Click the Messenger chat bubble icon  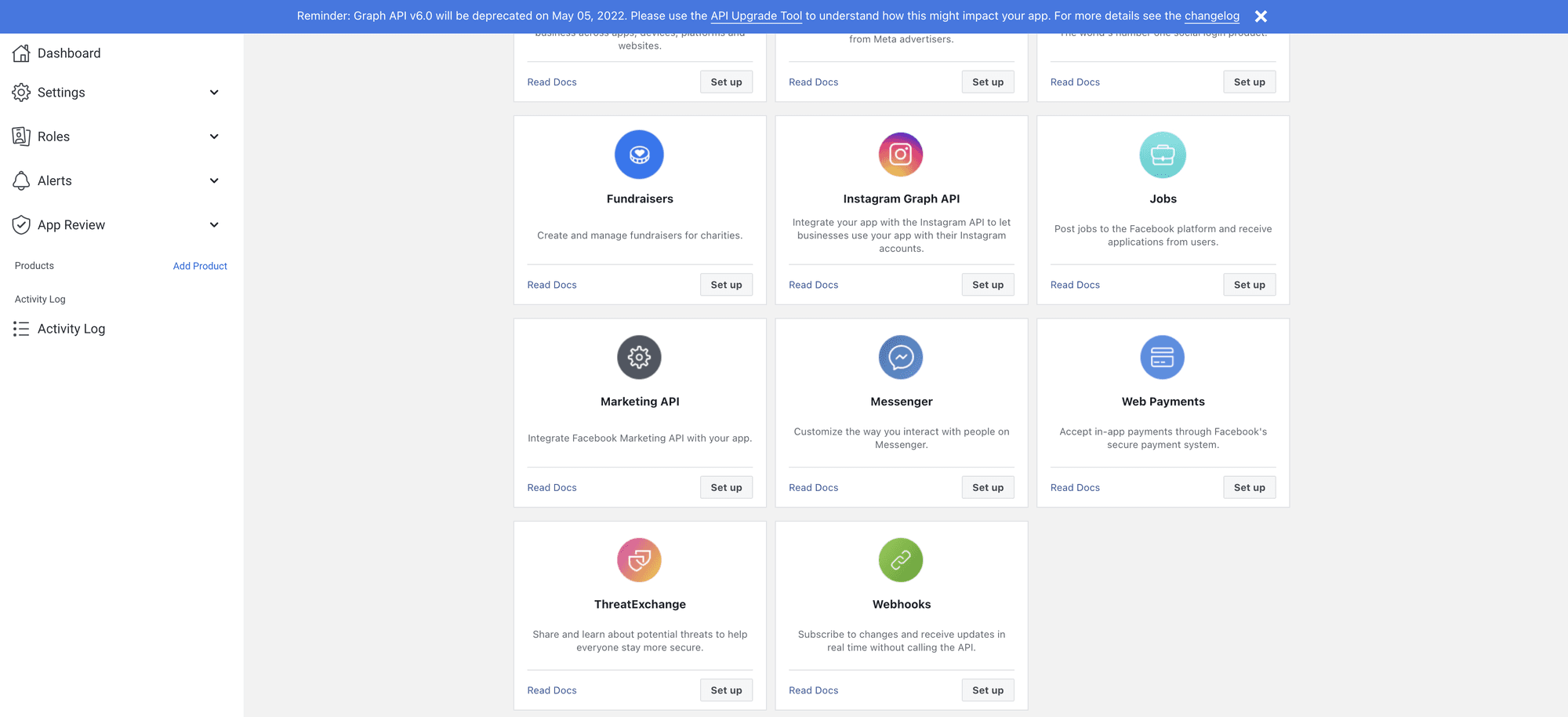tap(901, 357)
